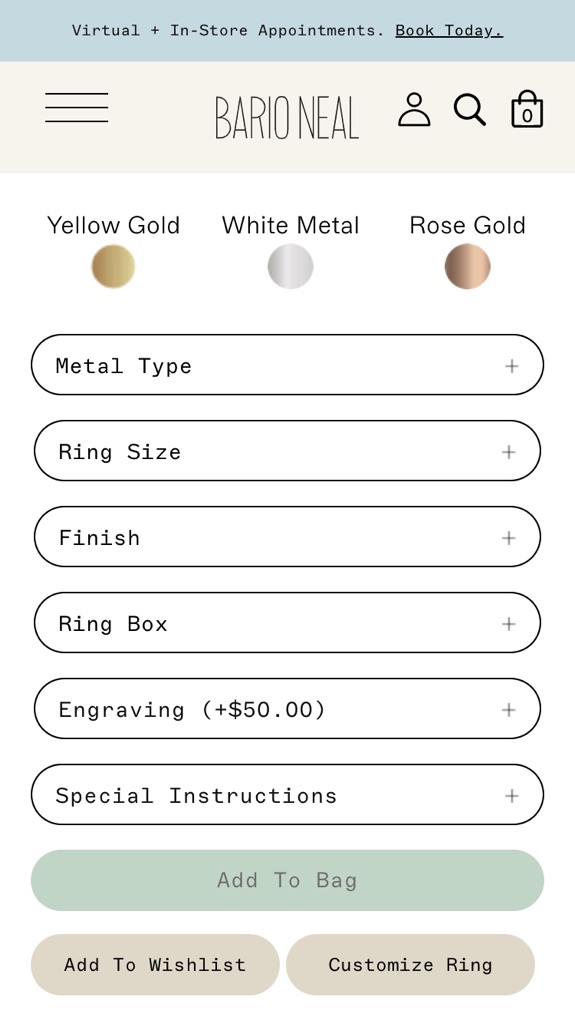Click the plus icon on Special Instructions

coord(512,795)
